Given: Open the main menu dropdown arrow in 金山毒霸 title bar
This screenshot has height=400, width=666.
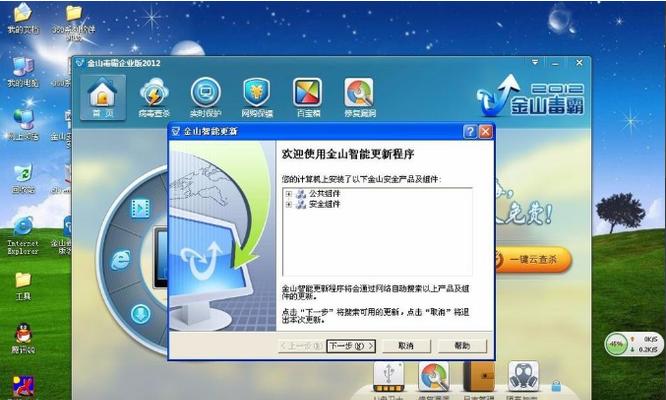Looking at the screenshot, I should (x=535, y=62).
